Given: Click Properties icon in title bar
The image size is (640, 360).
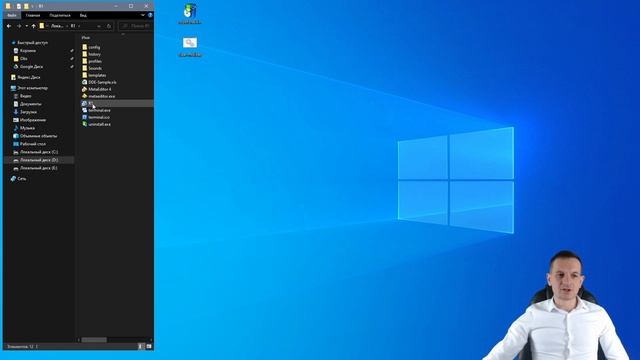Looking at the screenshot, I should coord(19,6).
